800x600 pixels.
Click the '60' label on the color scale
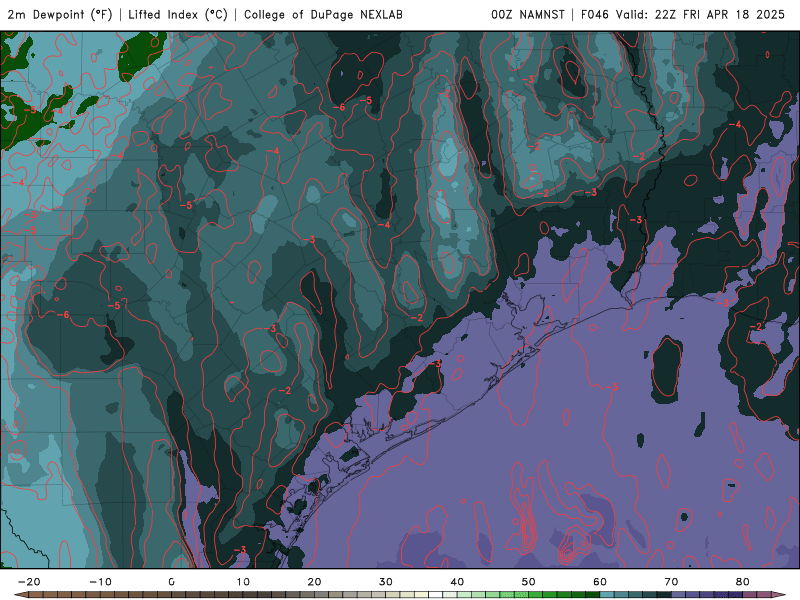click(x=600, y=582)
